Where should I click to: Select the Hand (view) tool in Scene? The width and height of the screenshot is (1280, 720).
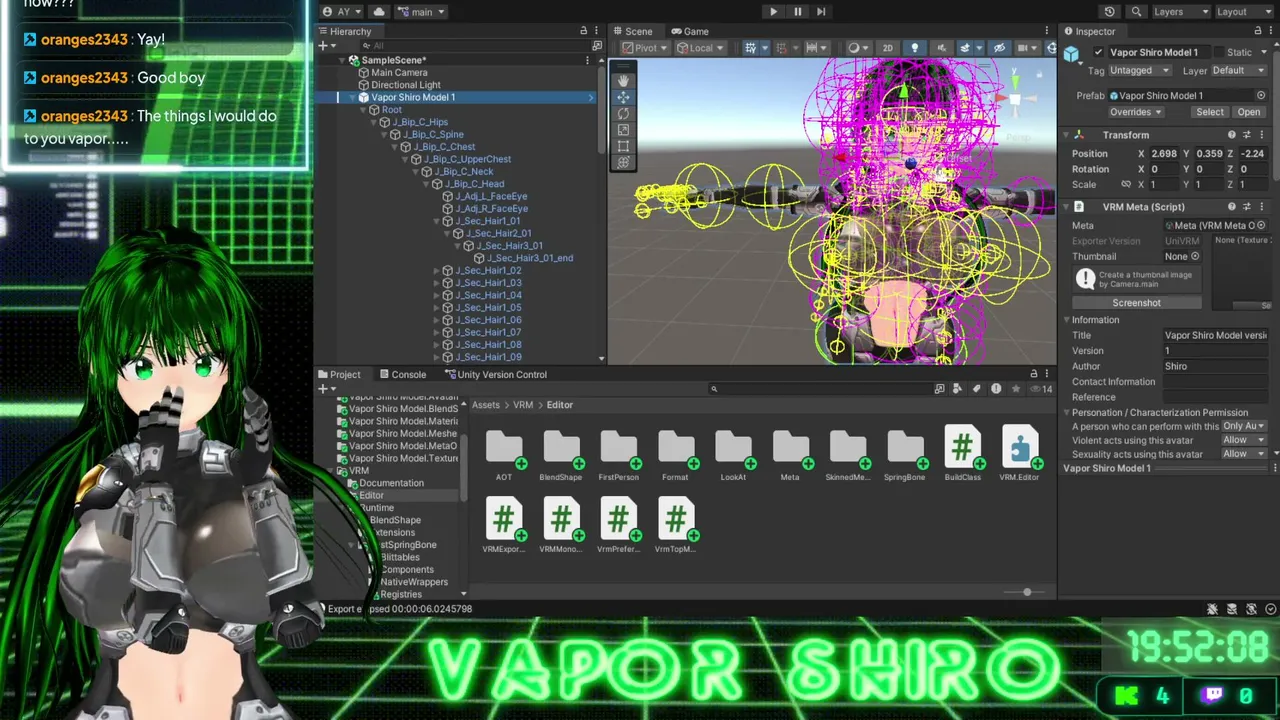point(623,80)
